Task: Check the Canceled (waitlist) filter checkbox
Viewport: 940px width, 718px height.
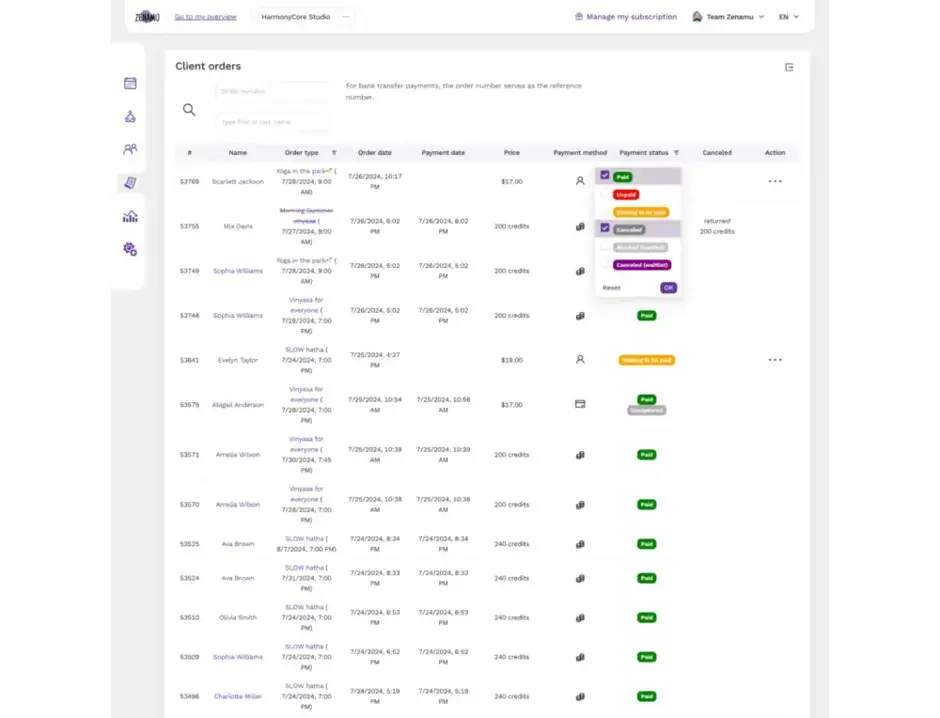Action: coord(605,265)
